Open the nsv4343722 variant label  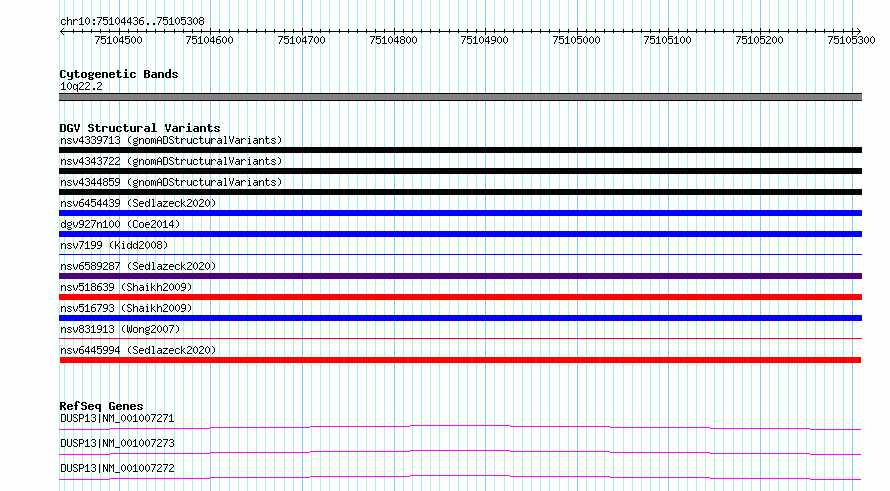pyautogui.click(x=171, y=161)
